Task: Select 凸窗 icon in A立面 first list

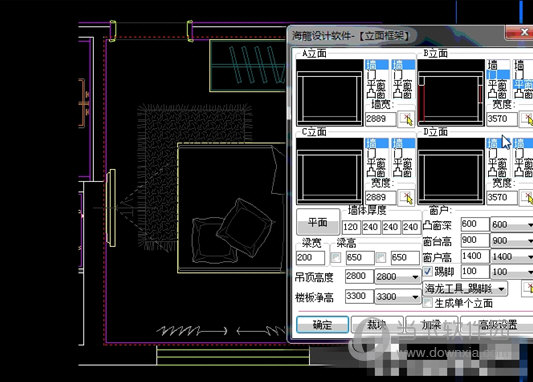Action: [x=376, y=94]
